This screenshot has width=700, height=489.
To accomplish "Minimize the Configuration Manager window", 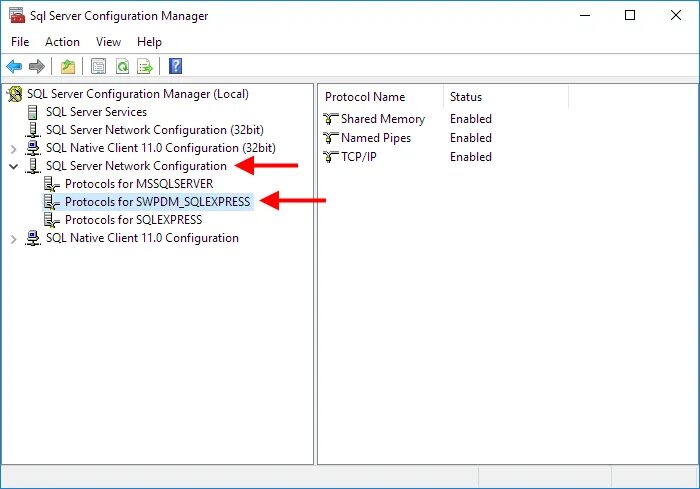I will (x=585, y=15).
